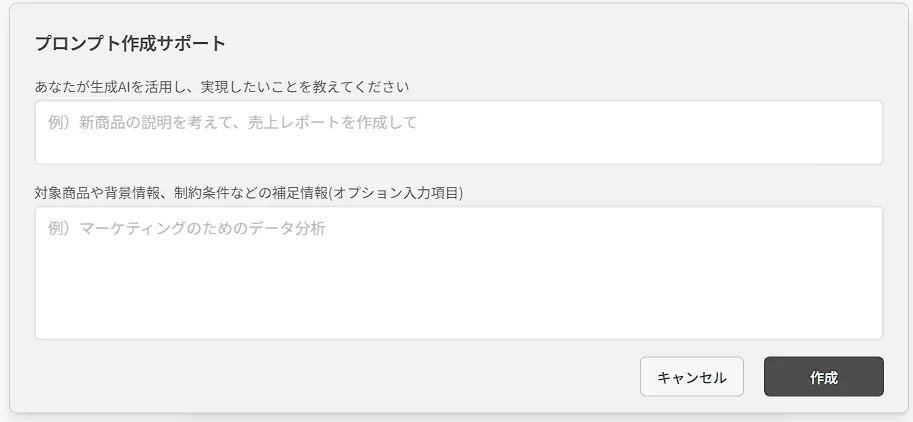913x422 pixels.
Task: Place cursor in the optional info box
Action: point(458,272)
